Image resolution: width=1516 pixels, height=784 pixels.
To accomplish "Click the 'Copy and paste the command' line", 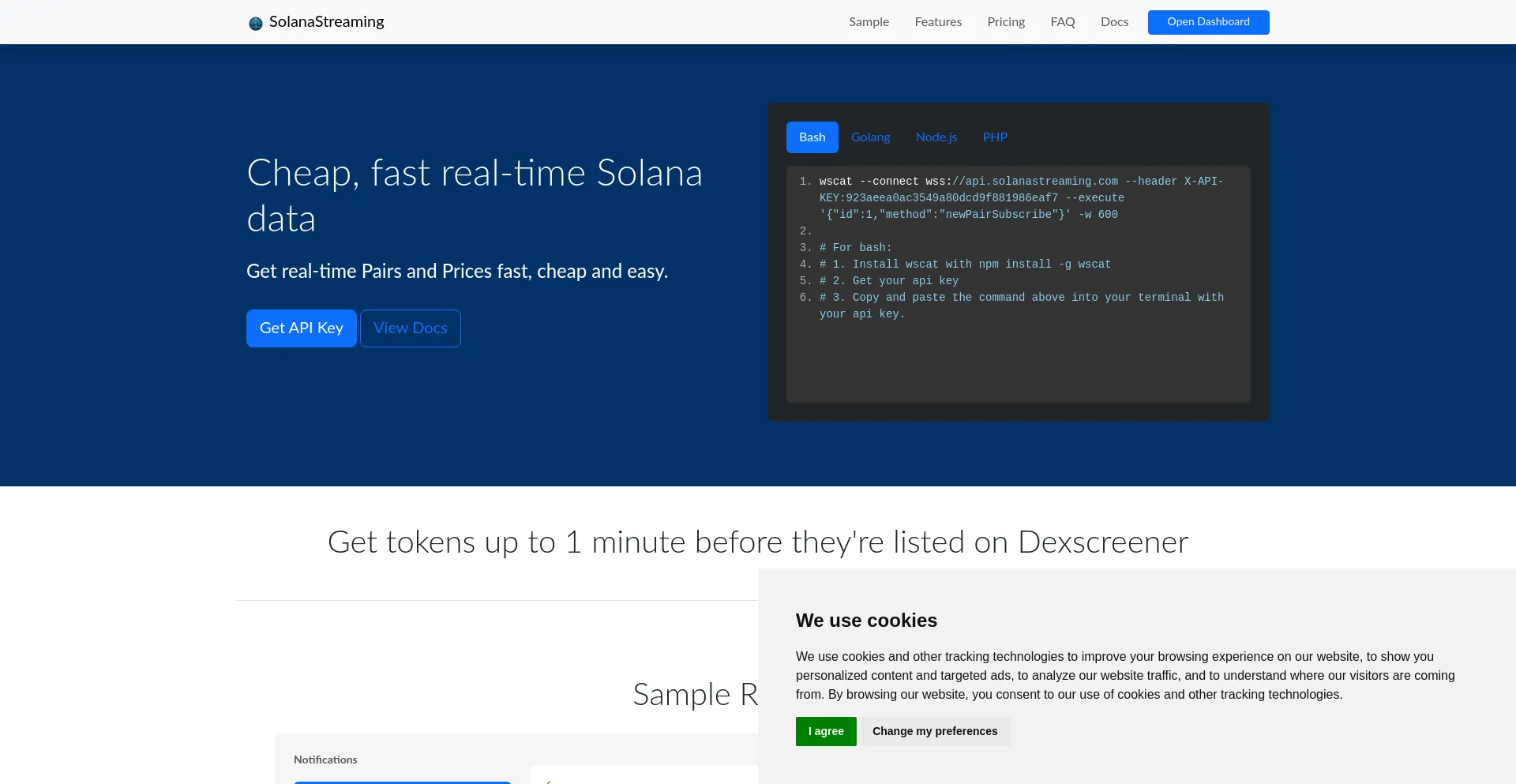I will pos(1022,306).
